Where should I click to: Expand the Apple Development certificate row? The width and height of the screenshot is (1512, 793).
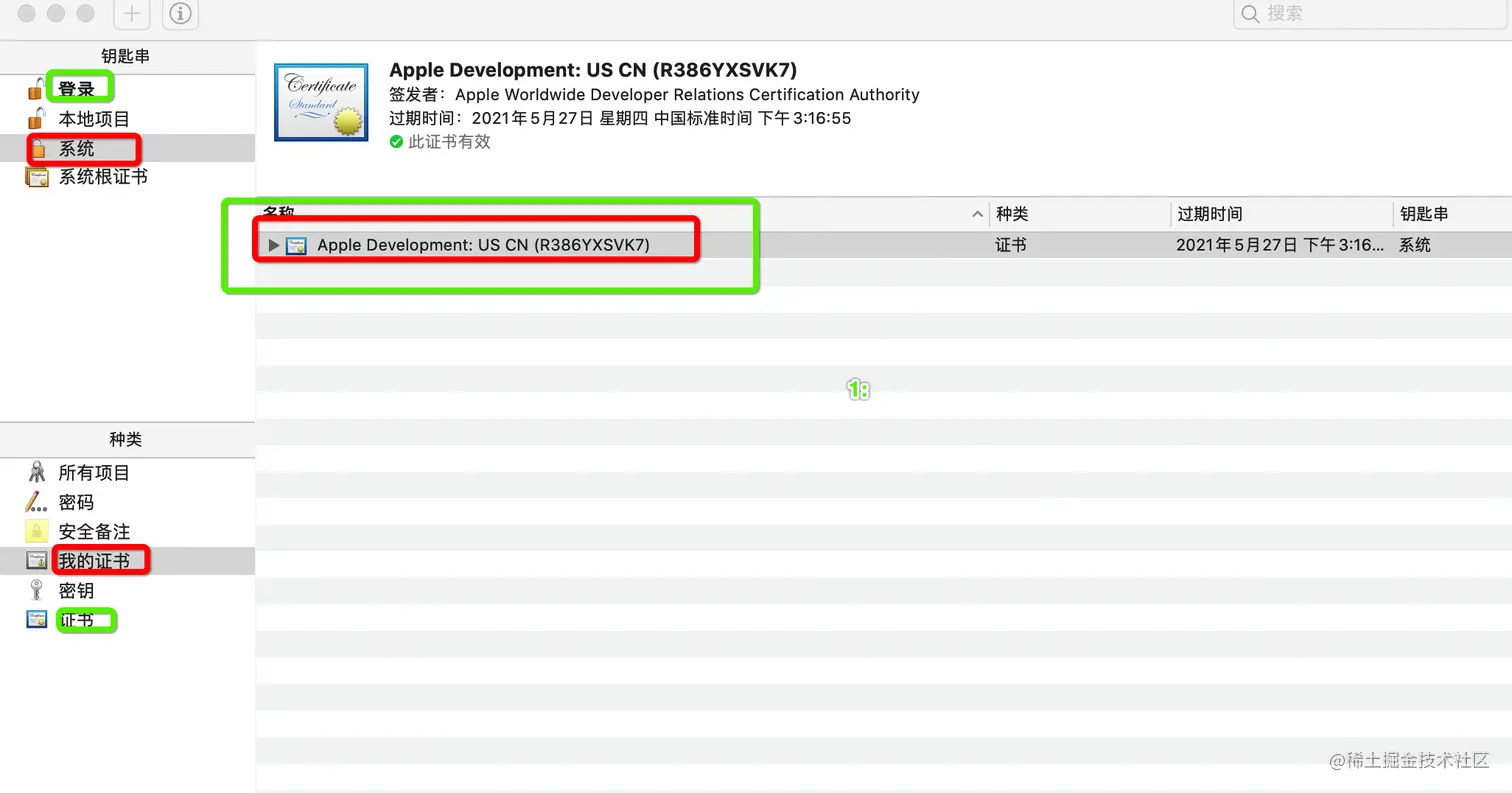coord(273,245)
